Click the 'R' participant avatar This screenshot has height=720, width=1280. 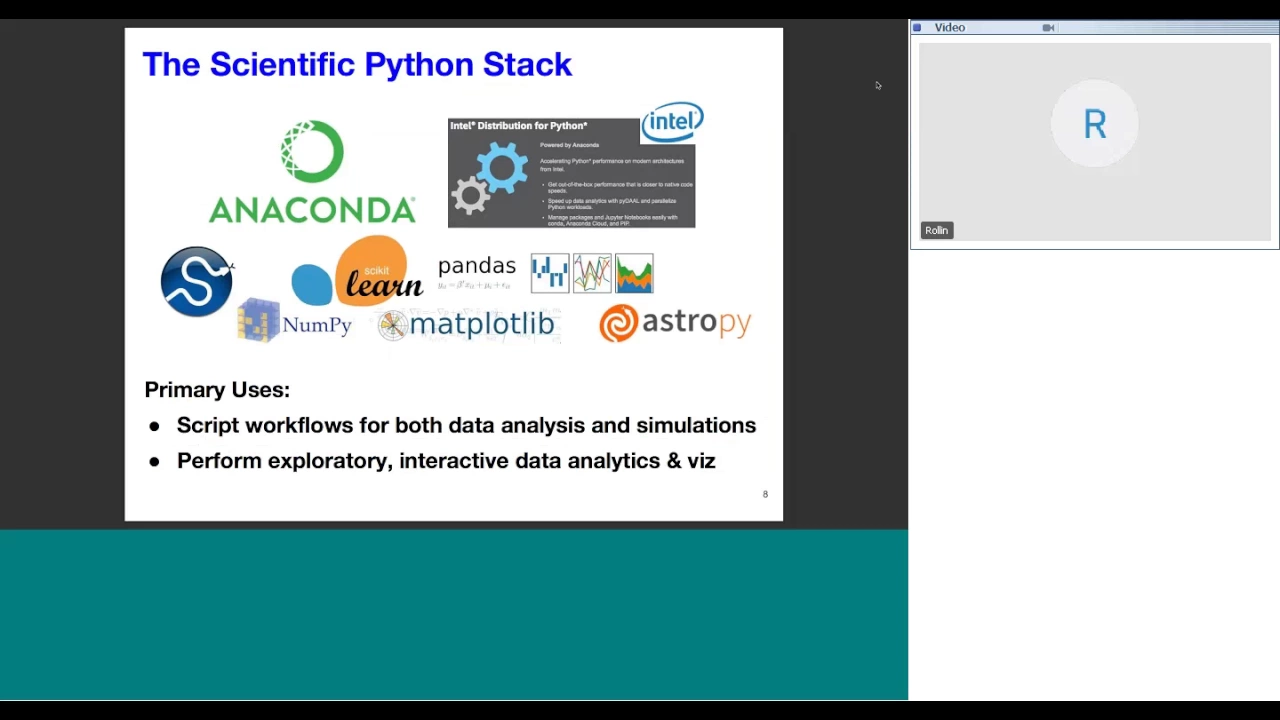point(1095,125)
